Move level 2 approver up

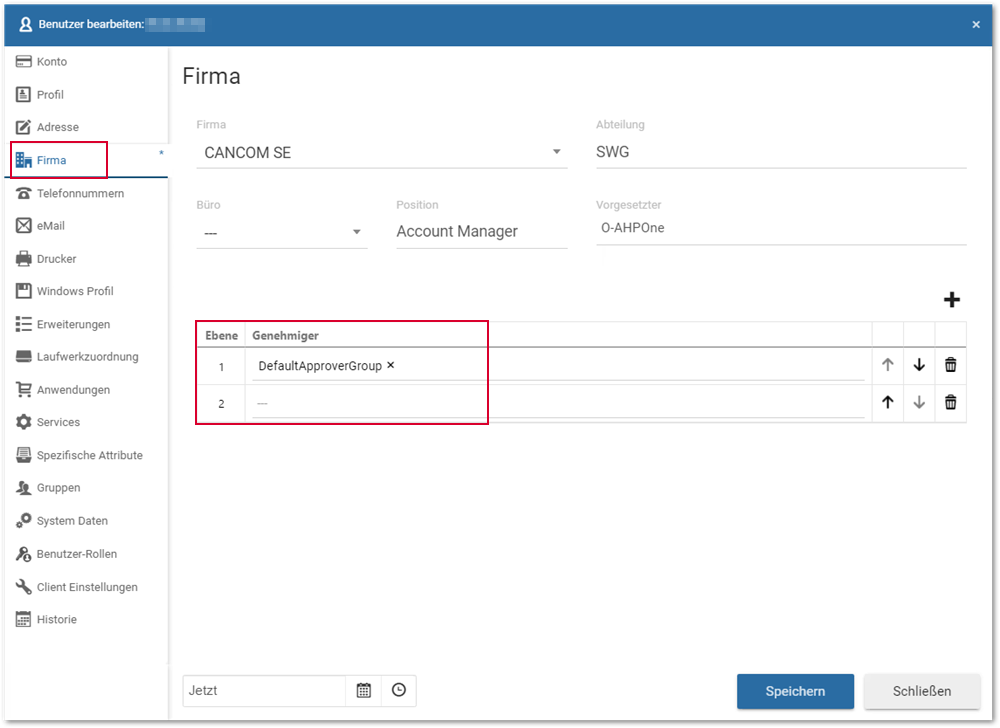888,402
